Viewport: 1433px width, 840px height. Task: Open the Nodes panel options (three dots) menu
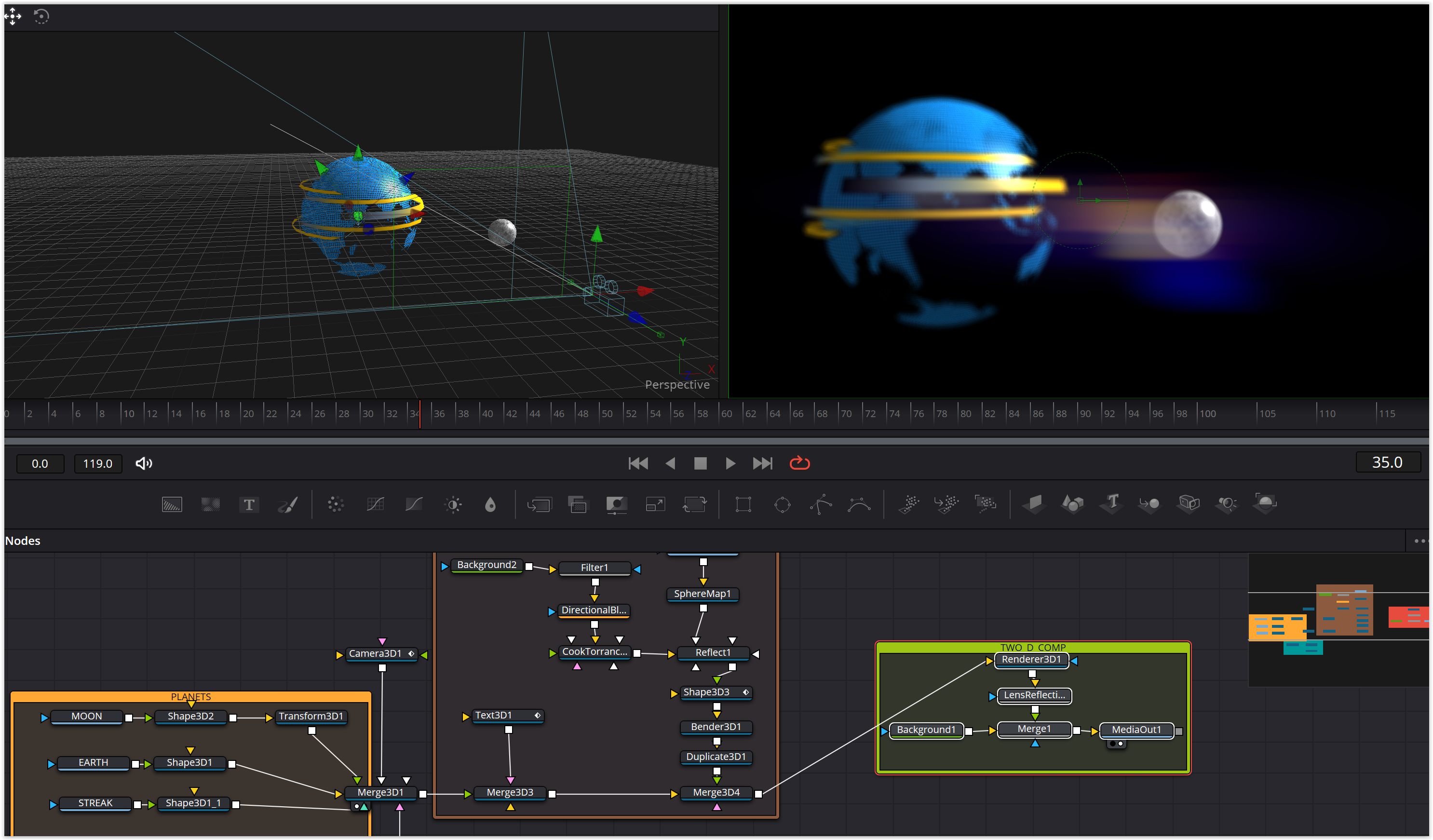[x=1420, y=542]
